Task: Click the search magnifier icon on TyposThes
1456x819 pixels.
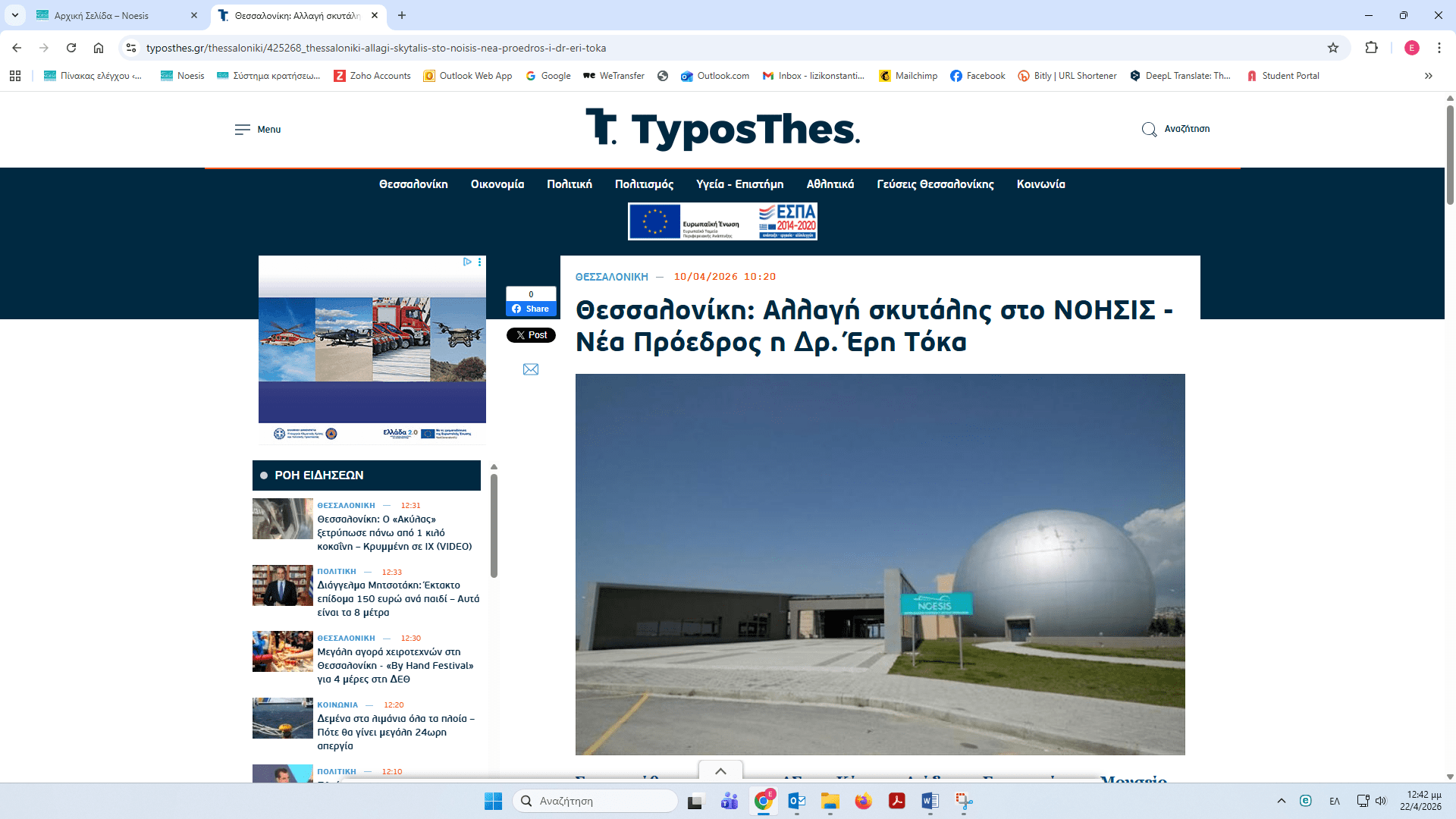Action: (x=1149, y=130)
